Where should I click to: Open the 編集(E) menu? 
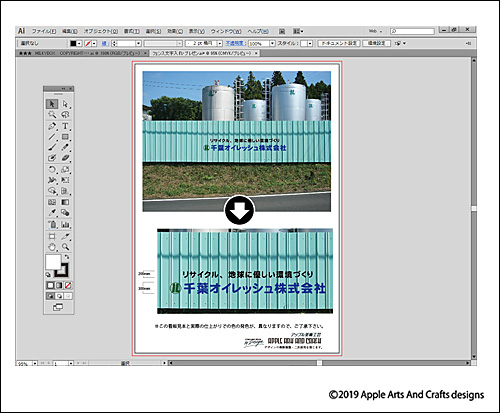point(70,31)
